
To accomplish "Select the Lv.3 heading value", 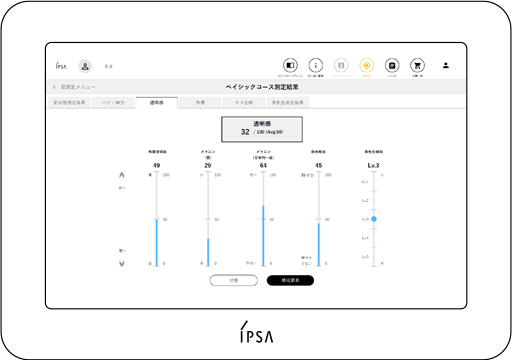I will click(373, 166).
